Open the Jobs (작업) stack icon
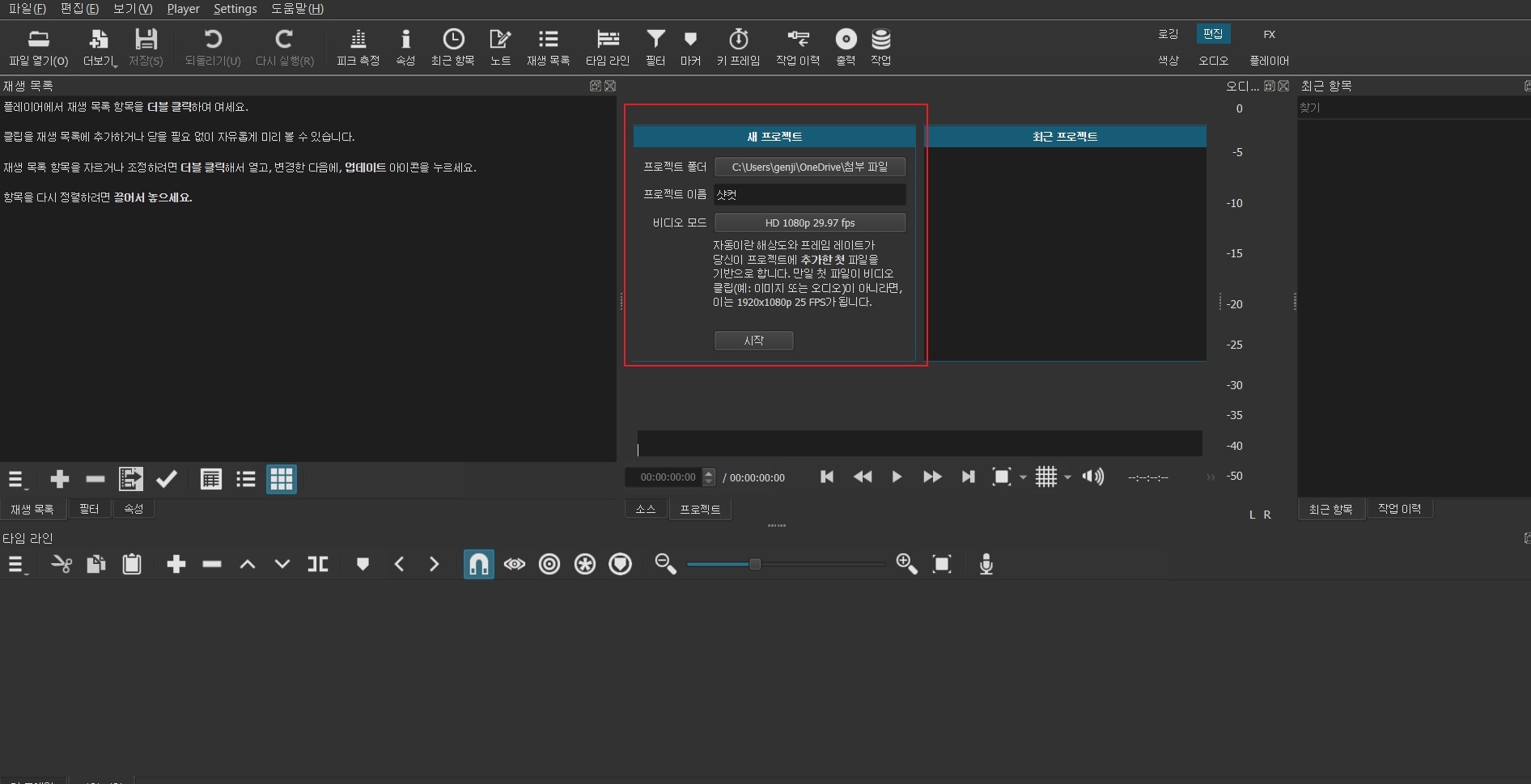The height and width of the screenshot is (784, 1531). (880, 48)
